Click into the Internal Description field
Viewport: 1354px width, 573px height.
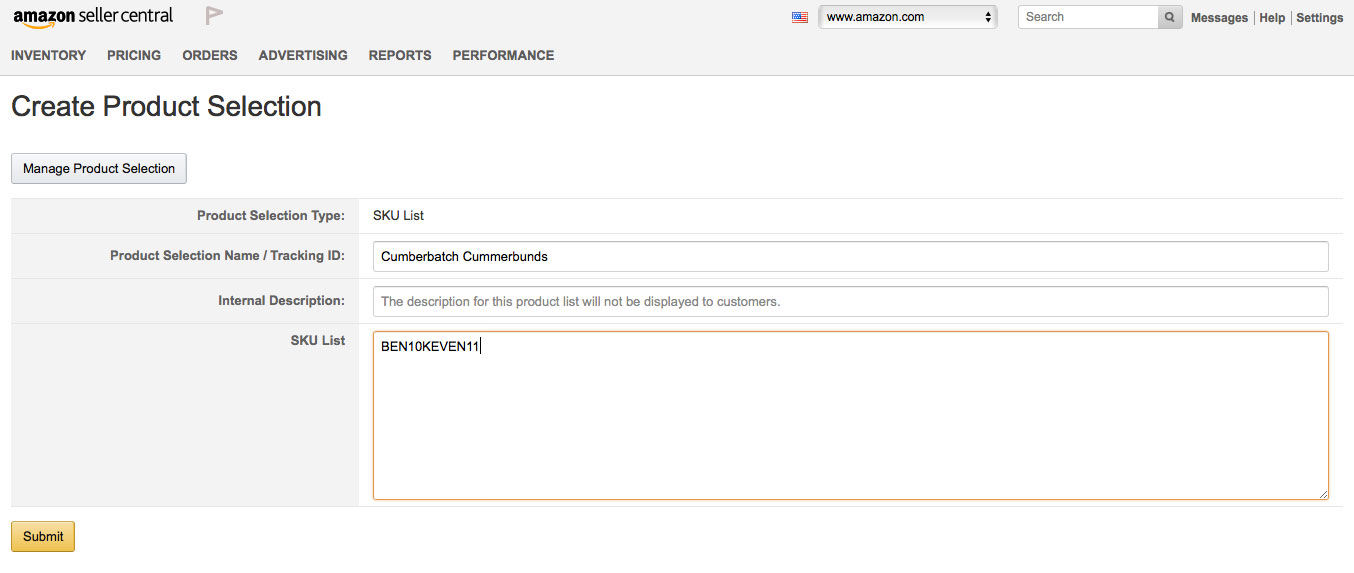[850, 301]
